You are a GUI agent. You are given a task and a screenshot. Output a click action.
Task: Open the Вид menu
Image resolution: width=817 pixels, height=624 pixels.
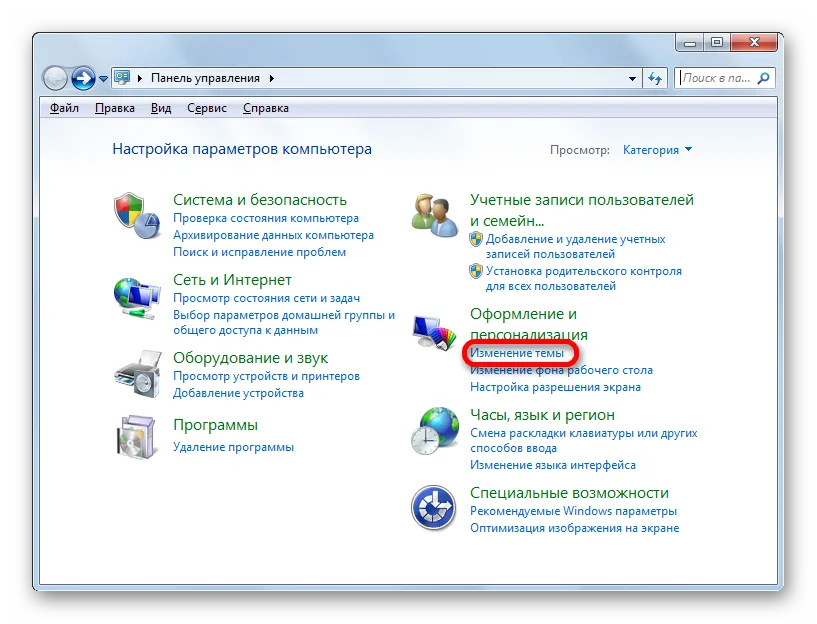point(161,108)
